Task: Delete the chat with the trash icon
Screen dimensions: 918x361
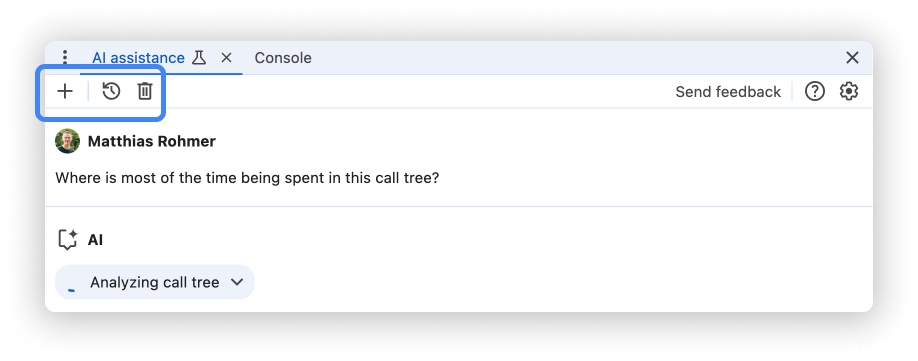Action: (x=145, y=91)
